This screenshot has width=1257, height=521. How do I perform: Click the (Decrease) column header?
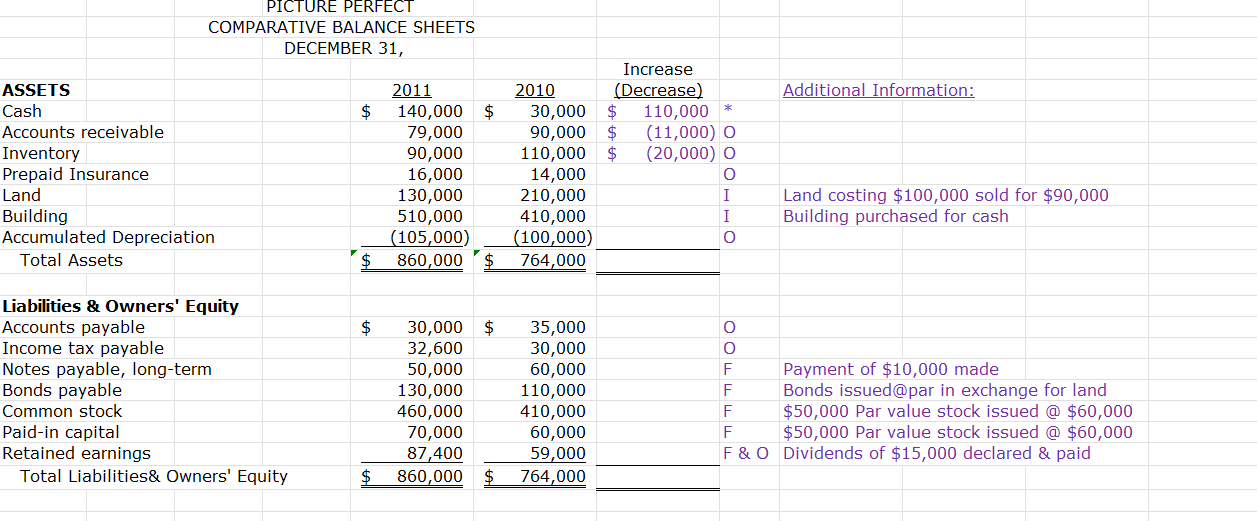[x=658, y=90]
